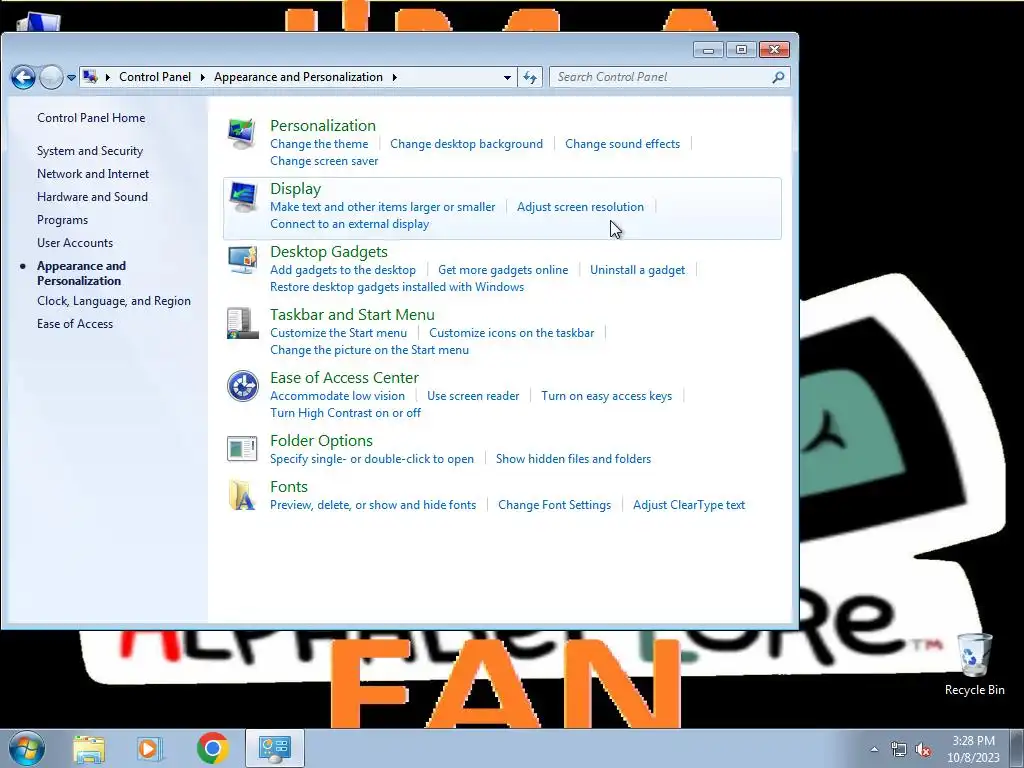Click Make text and other items larger or smaller
1024x768 pixels.
tap(383, 207)
